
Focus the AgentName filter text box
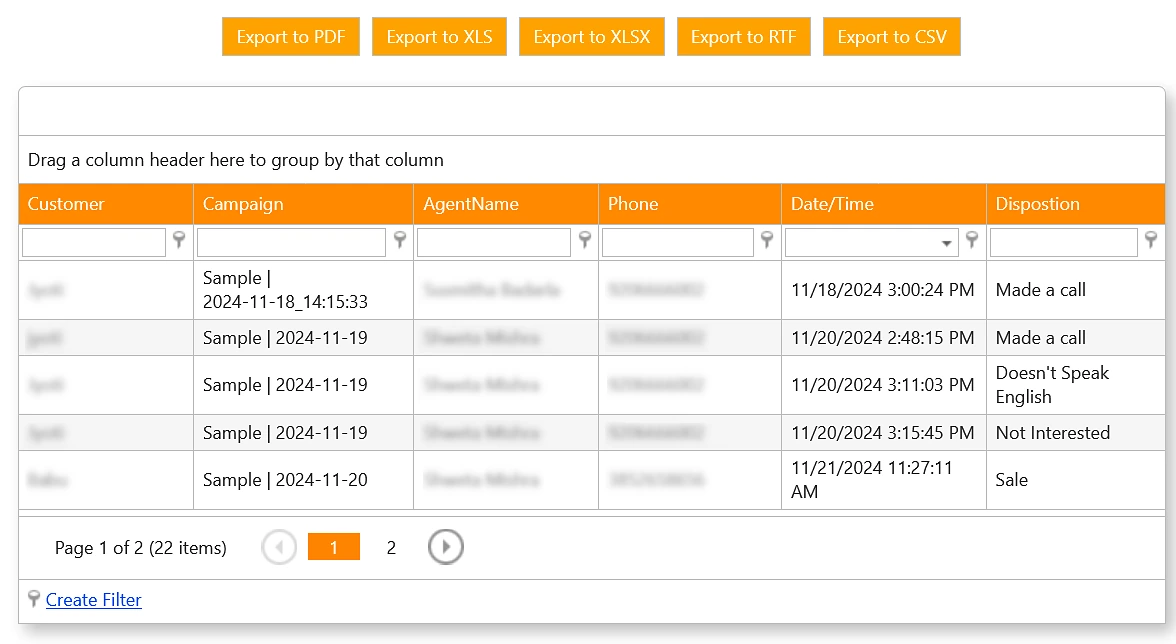tap(494, 243)
